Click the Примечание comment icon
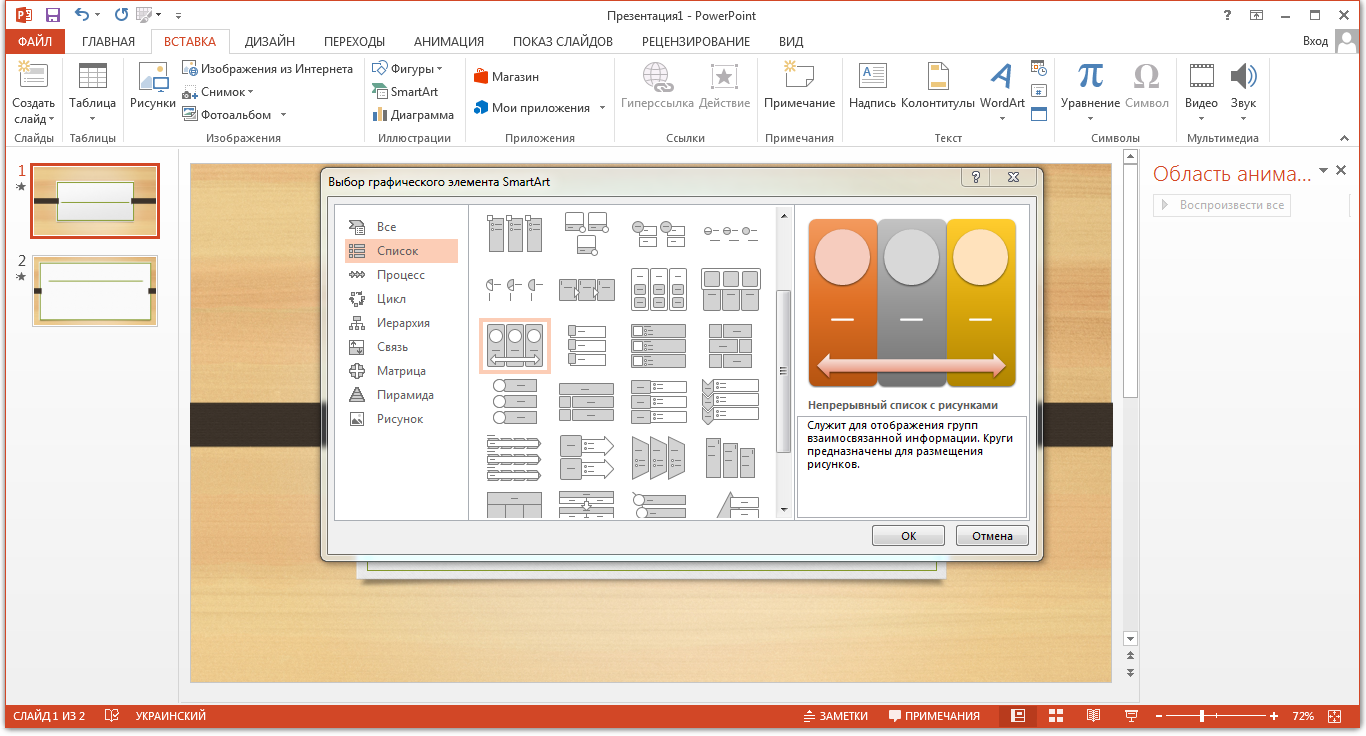 click(799, 78)
